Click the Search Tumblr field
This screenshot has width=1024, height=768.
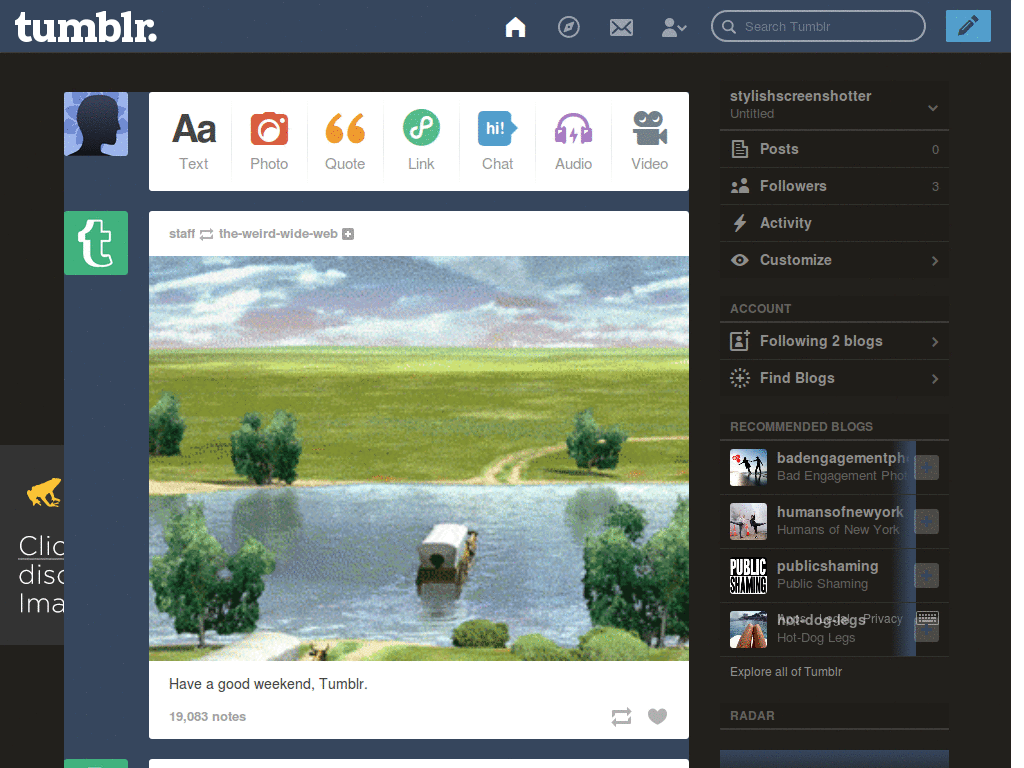[818, 27]
